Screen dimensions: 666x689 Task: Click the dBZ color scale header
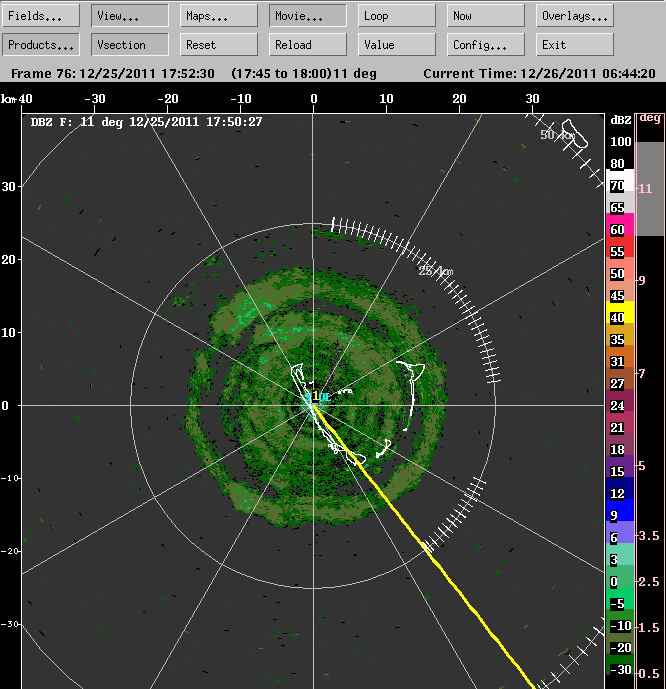tap(621, 120)
